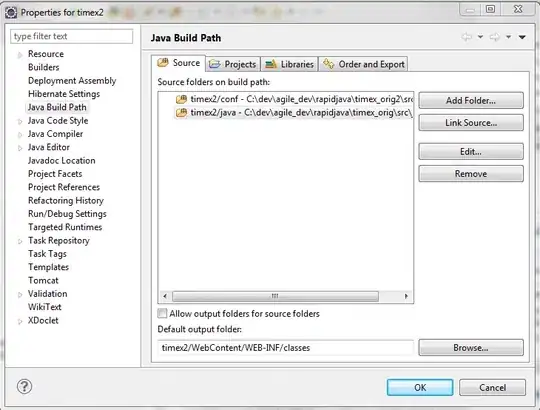The height and width of the screenshot is (410, 540).
Task: Click the horizontal scrollbar thumb
Action: (275, 296)
